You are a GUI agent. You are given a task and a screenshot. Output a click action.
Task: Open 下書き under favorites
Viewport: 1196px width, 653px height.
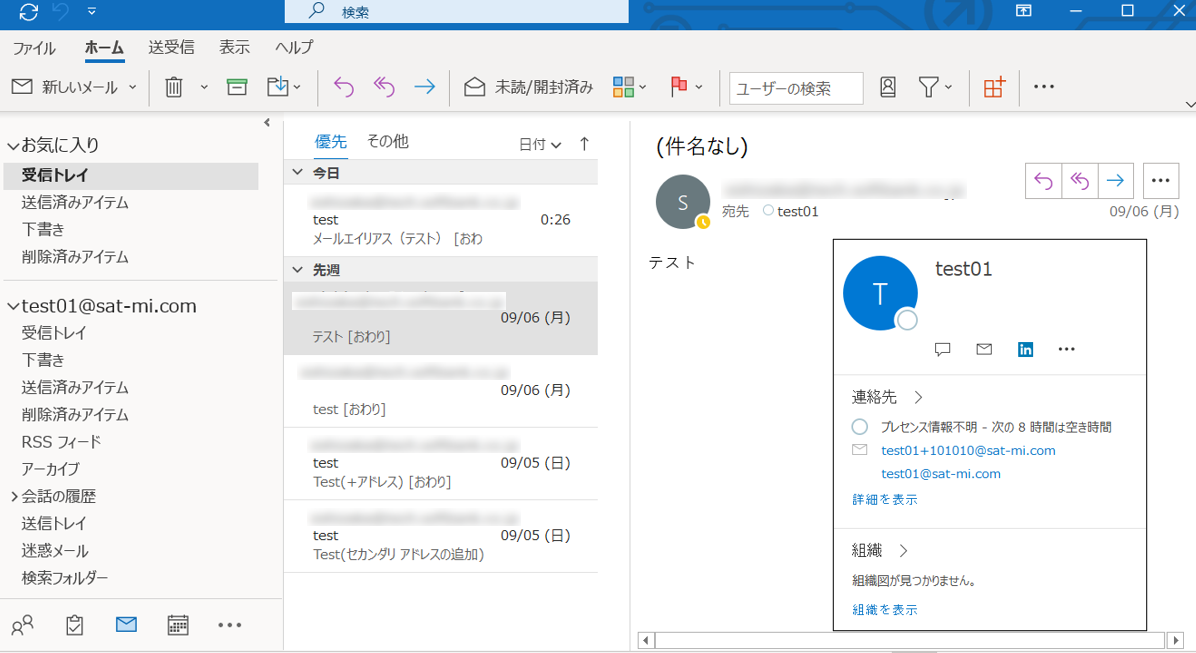click(x=43, y=230)
